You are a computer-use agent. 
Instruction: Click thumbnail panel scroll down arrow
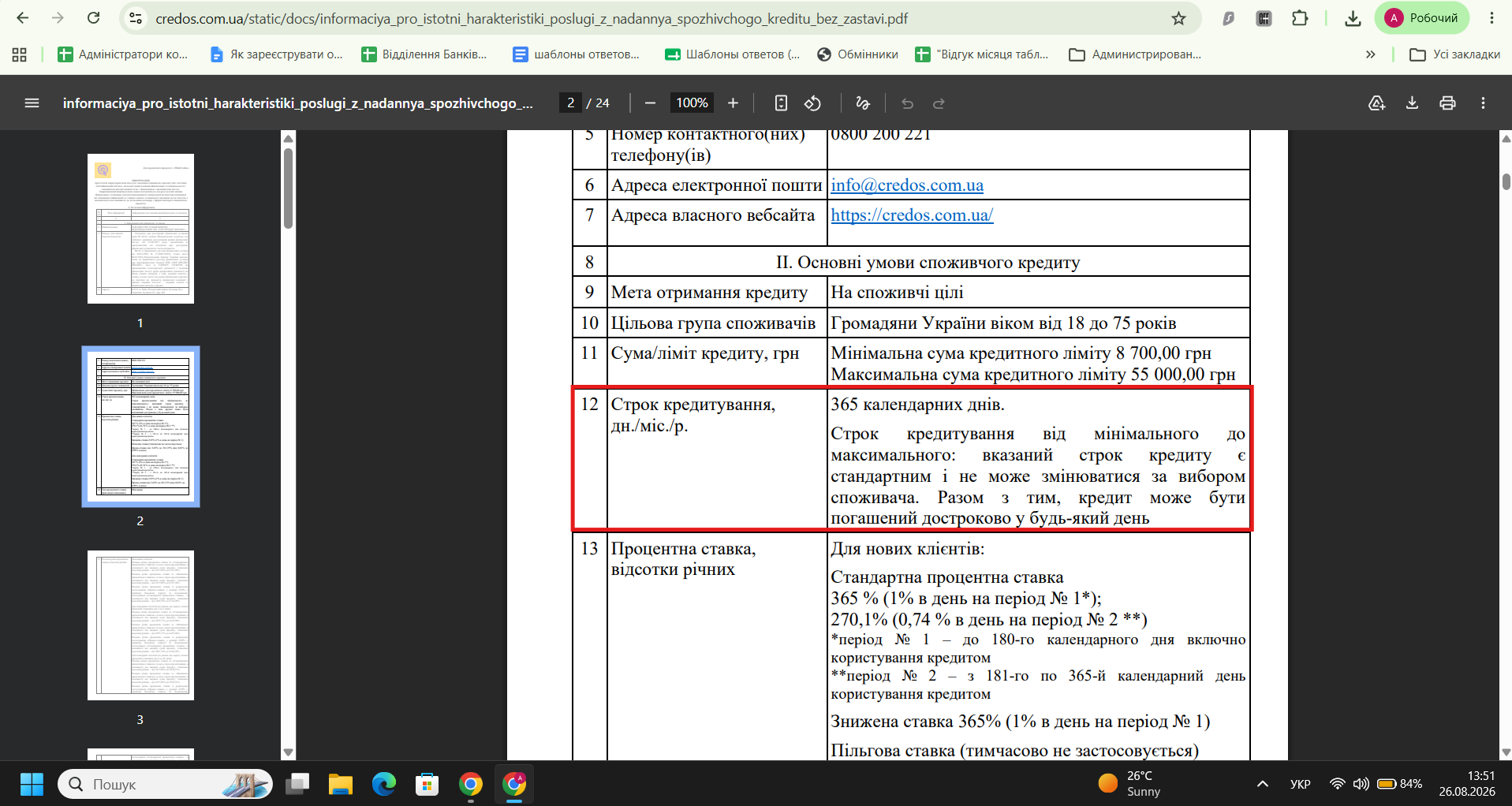[x=288, y=752]
